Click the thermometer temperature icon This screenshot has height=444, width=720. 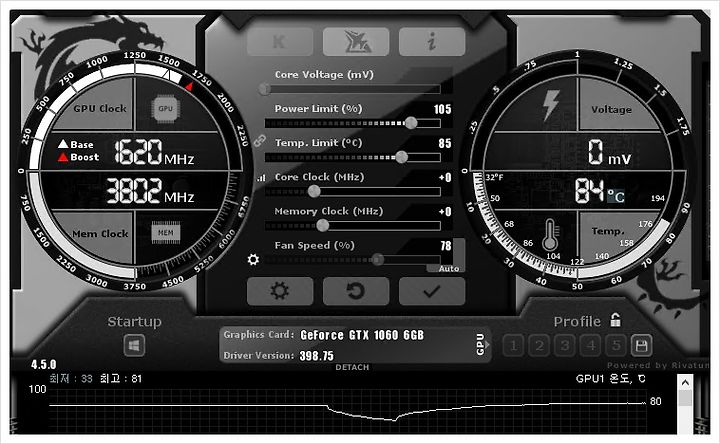550,234
